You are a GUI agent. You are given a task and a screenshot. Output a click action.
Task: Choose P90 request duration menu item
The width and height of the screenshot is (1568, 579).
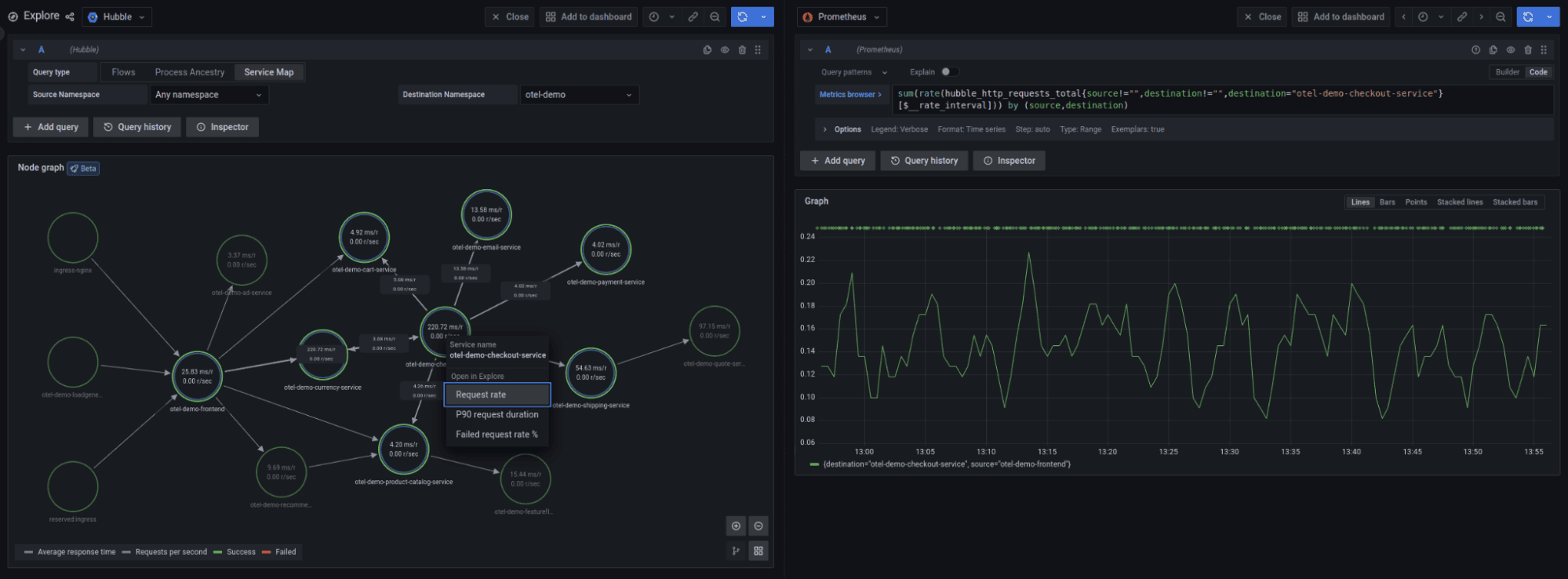pos(497,414)
